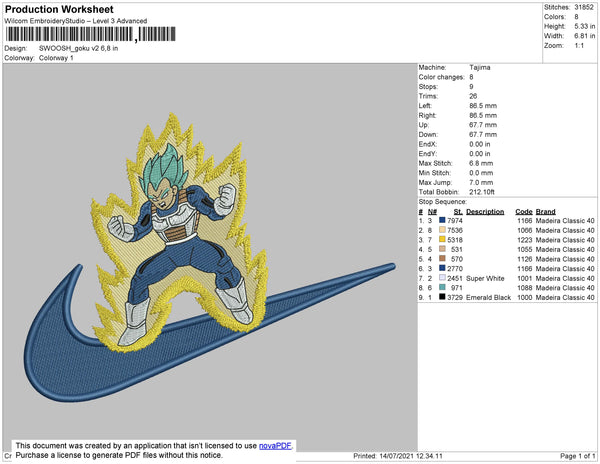600x464 pixels.
Task: Click the Width value '6.81 in'
Action: pos(584,36)
